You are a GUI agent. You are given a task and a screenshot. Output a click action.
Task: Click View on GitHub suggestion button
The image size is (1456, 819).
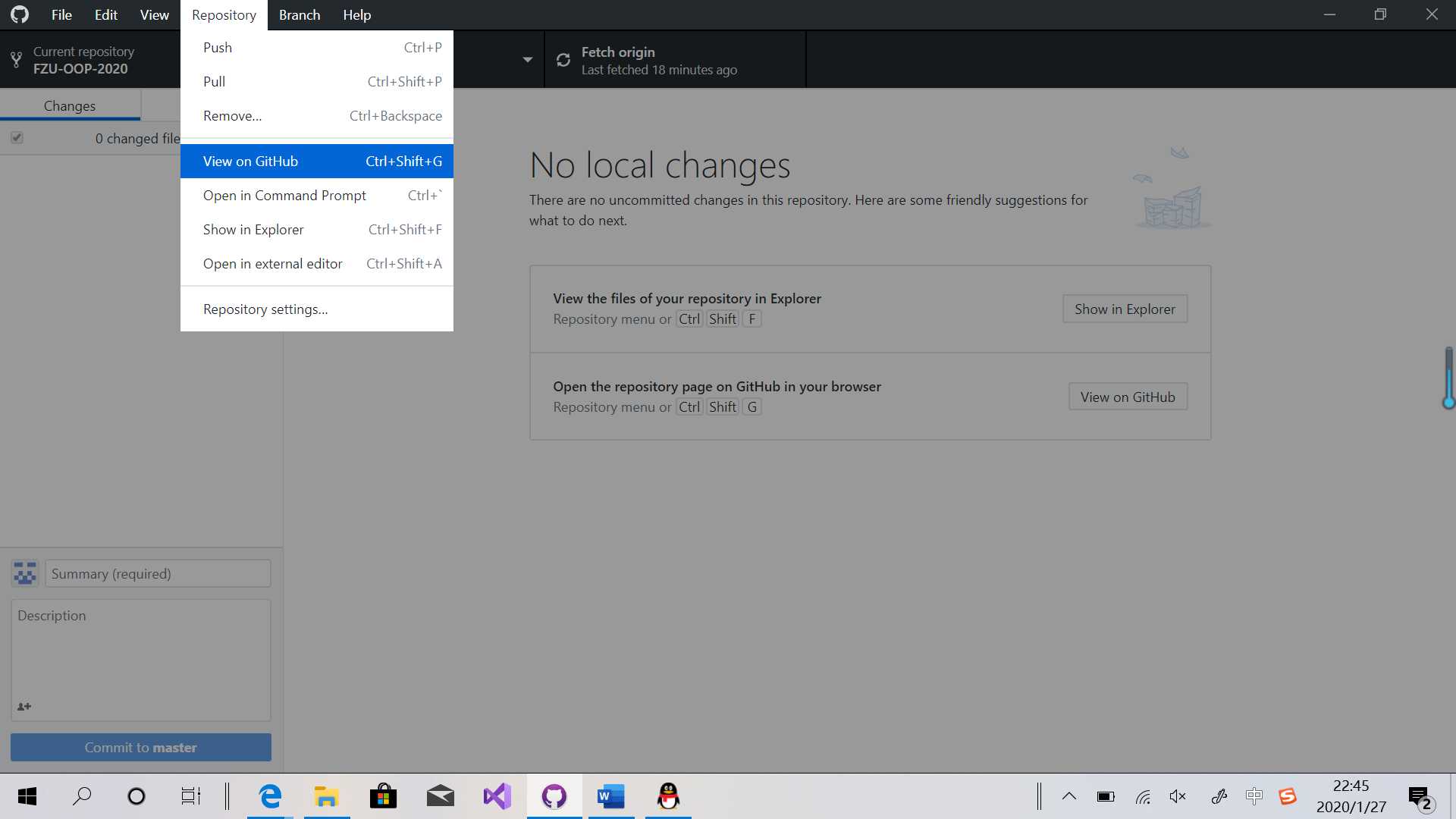pos(1128,397)
